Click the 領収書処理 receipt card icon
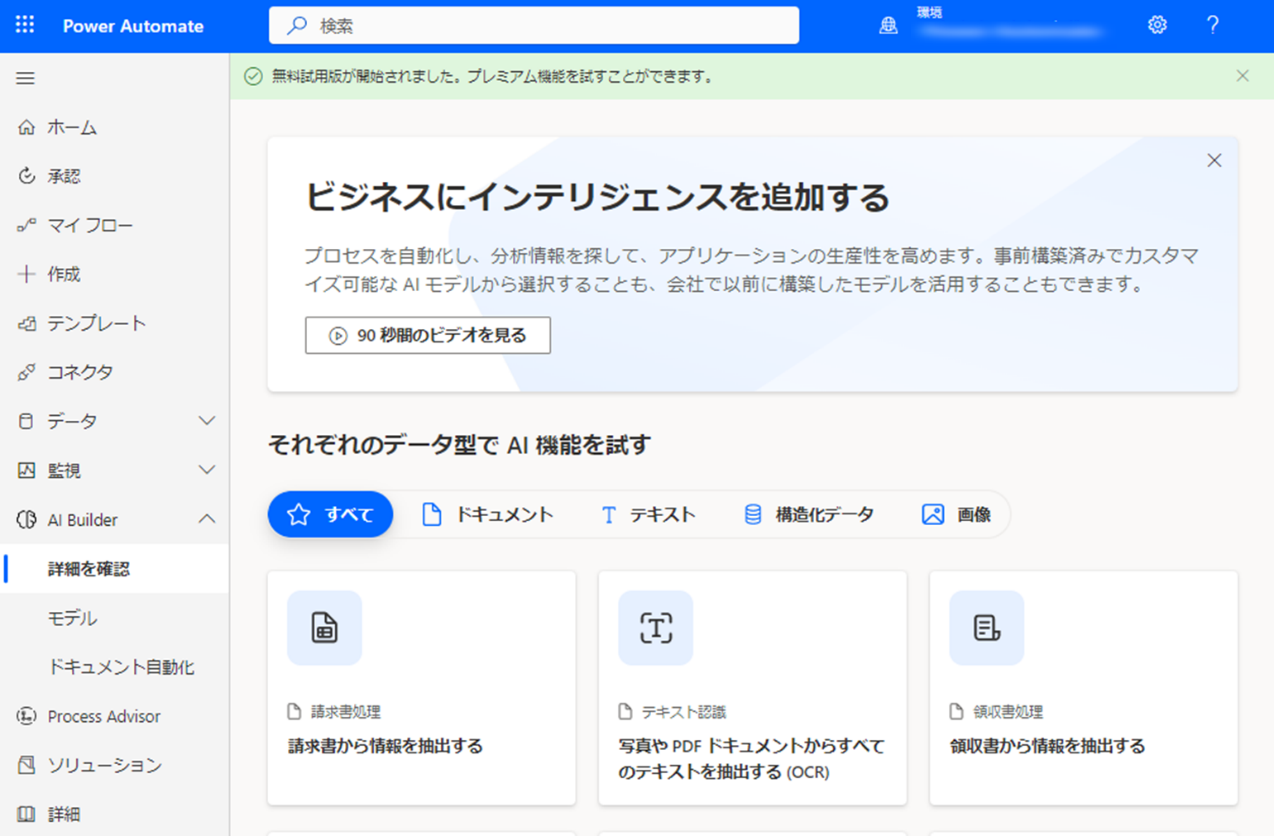Image resolution: width=1274 pixels, height=836 pixels. [987, 628]
